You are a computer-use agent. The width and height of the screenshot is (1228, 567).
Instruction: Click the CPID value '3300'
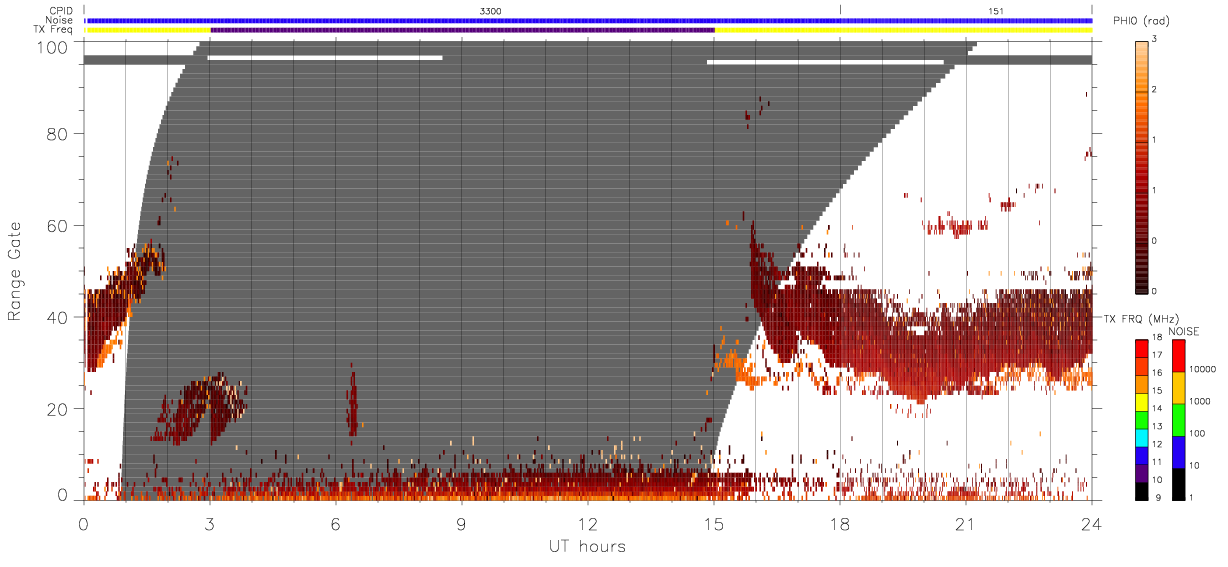click(x=491, y=10)
